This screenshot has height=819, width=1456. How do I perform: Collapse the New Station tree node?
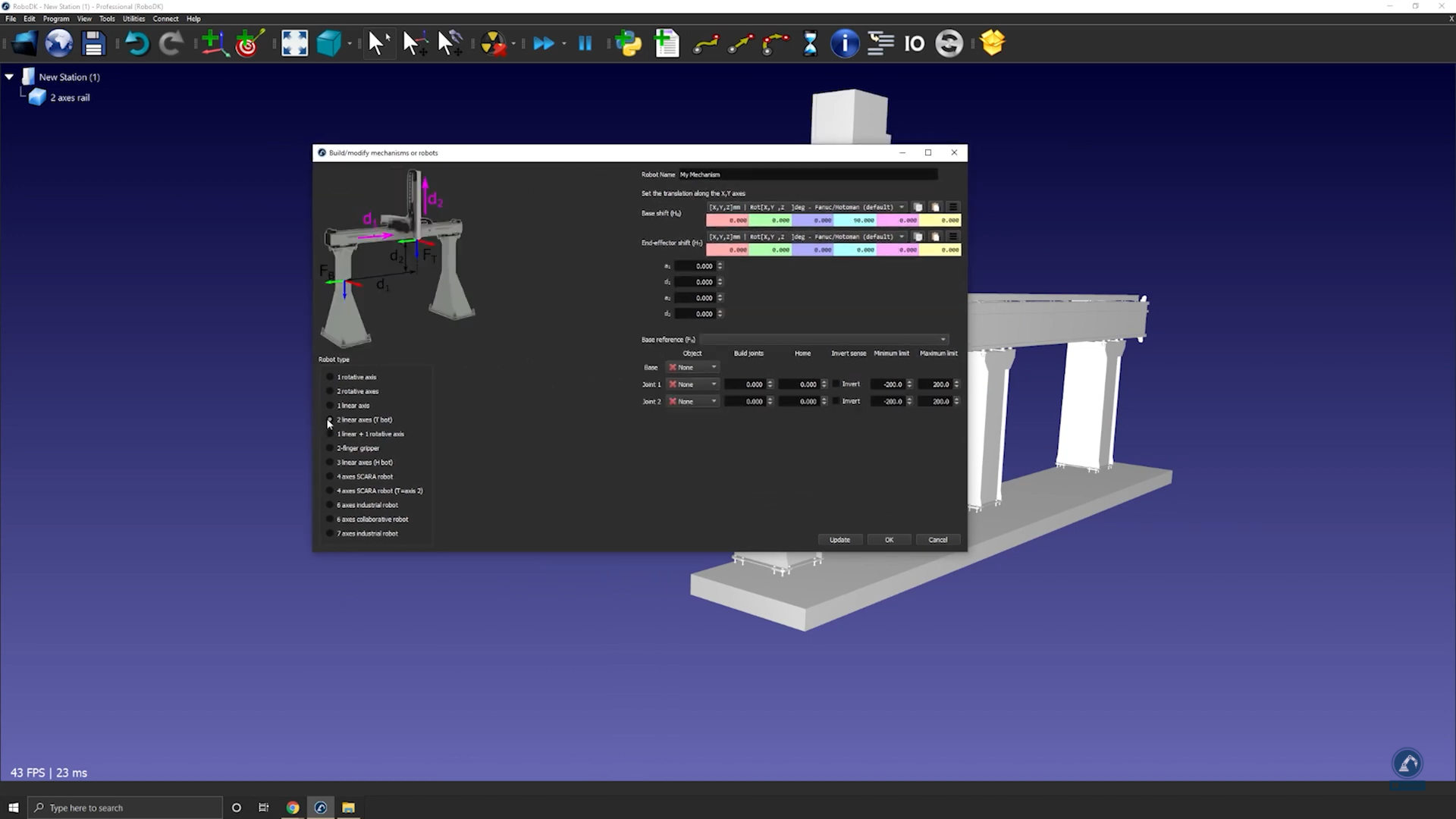[9, 77]
